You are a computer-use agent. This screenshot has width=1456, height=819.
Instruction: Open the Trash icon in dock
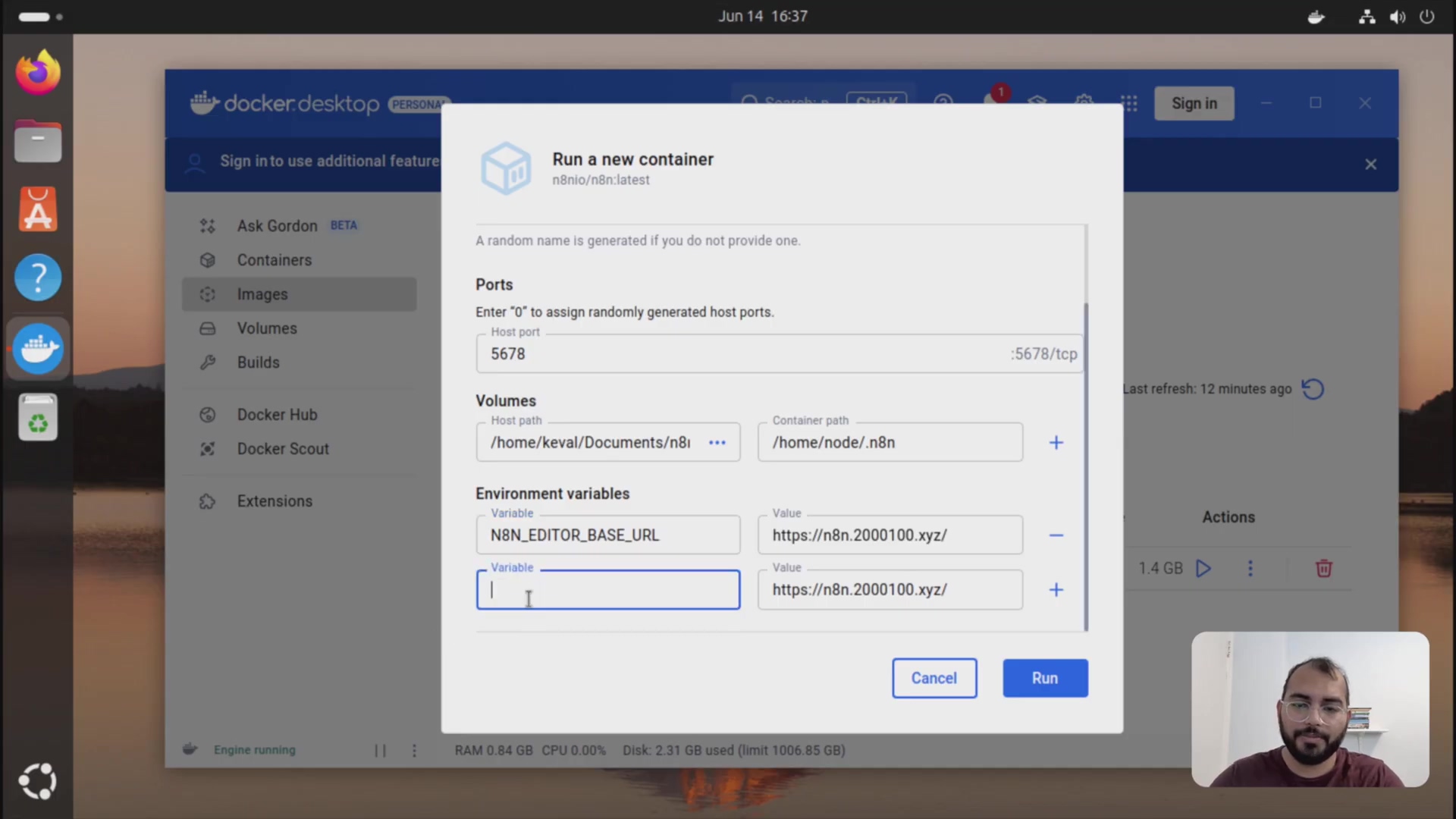point(38,417)
